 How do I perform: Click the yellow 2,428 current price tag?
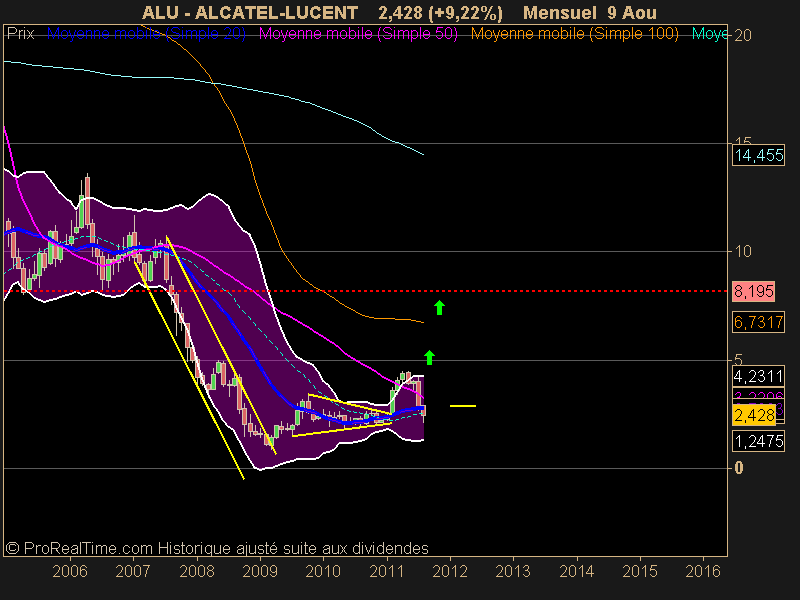[754, 415]
